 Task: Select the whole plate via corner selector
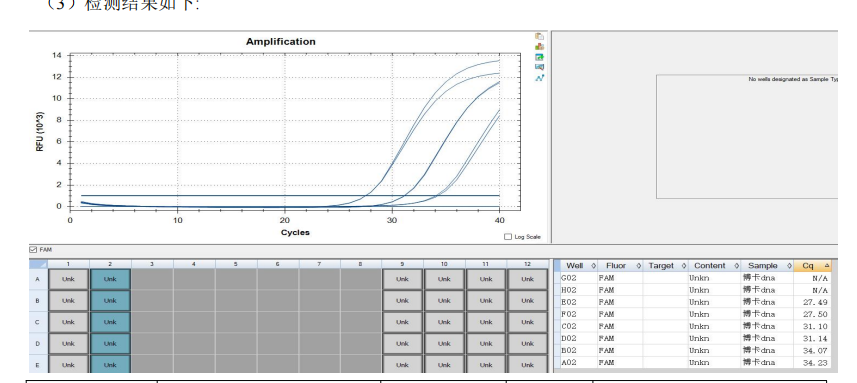(38, 264)
